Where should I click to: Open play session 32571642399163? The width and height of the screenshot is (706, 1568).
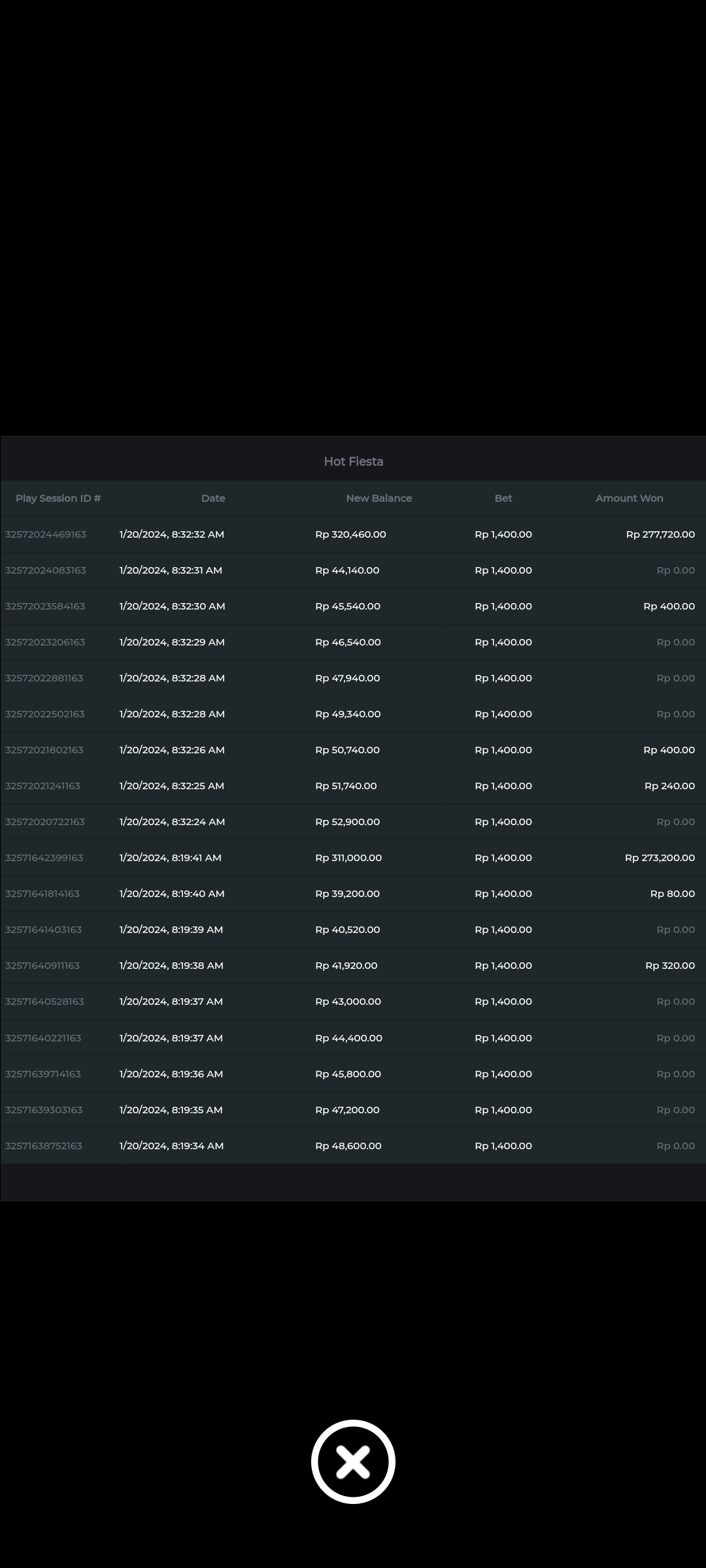(44, 858)
